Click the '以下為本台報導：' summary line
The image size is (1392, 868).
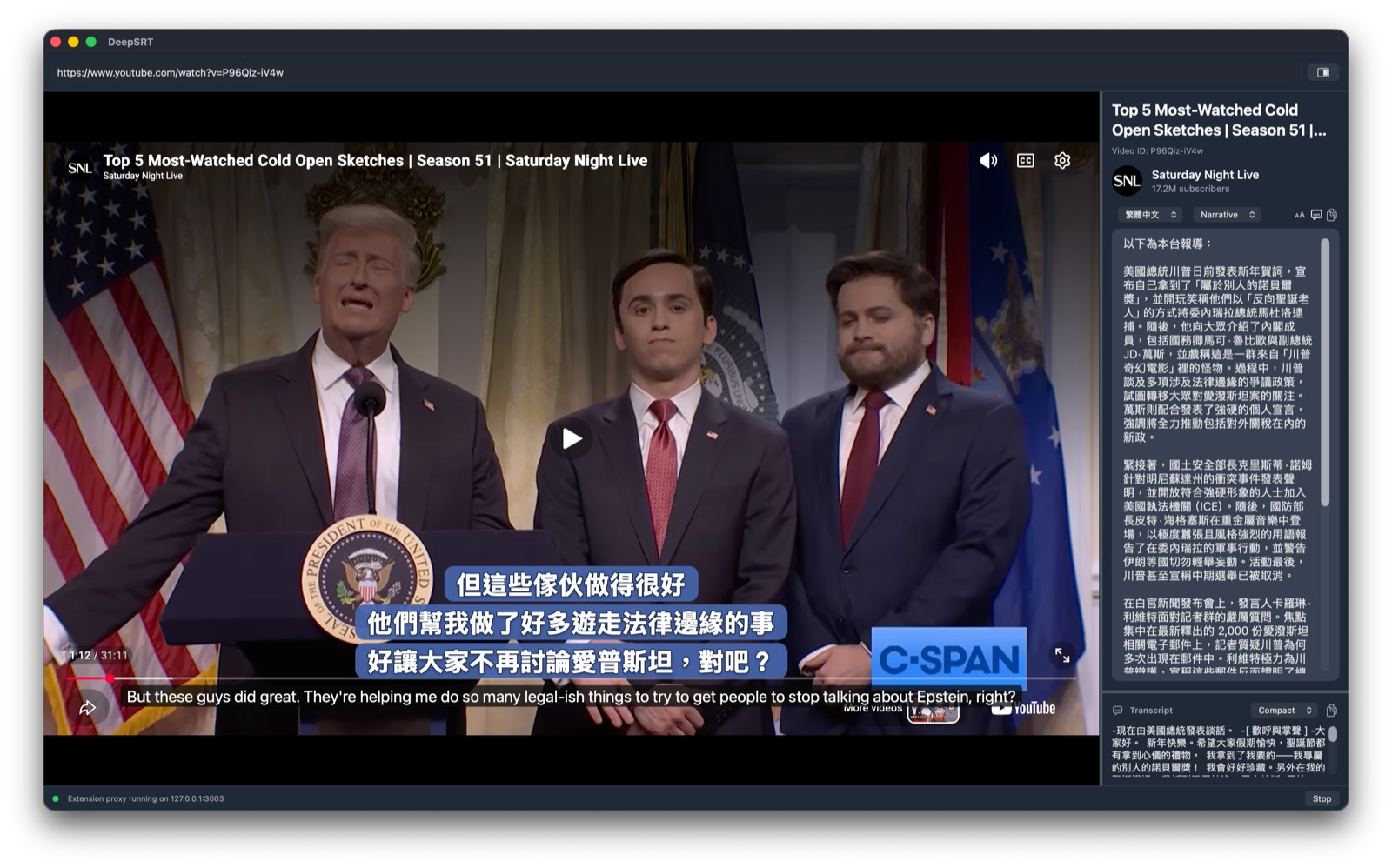pos(1167,244)
